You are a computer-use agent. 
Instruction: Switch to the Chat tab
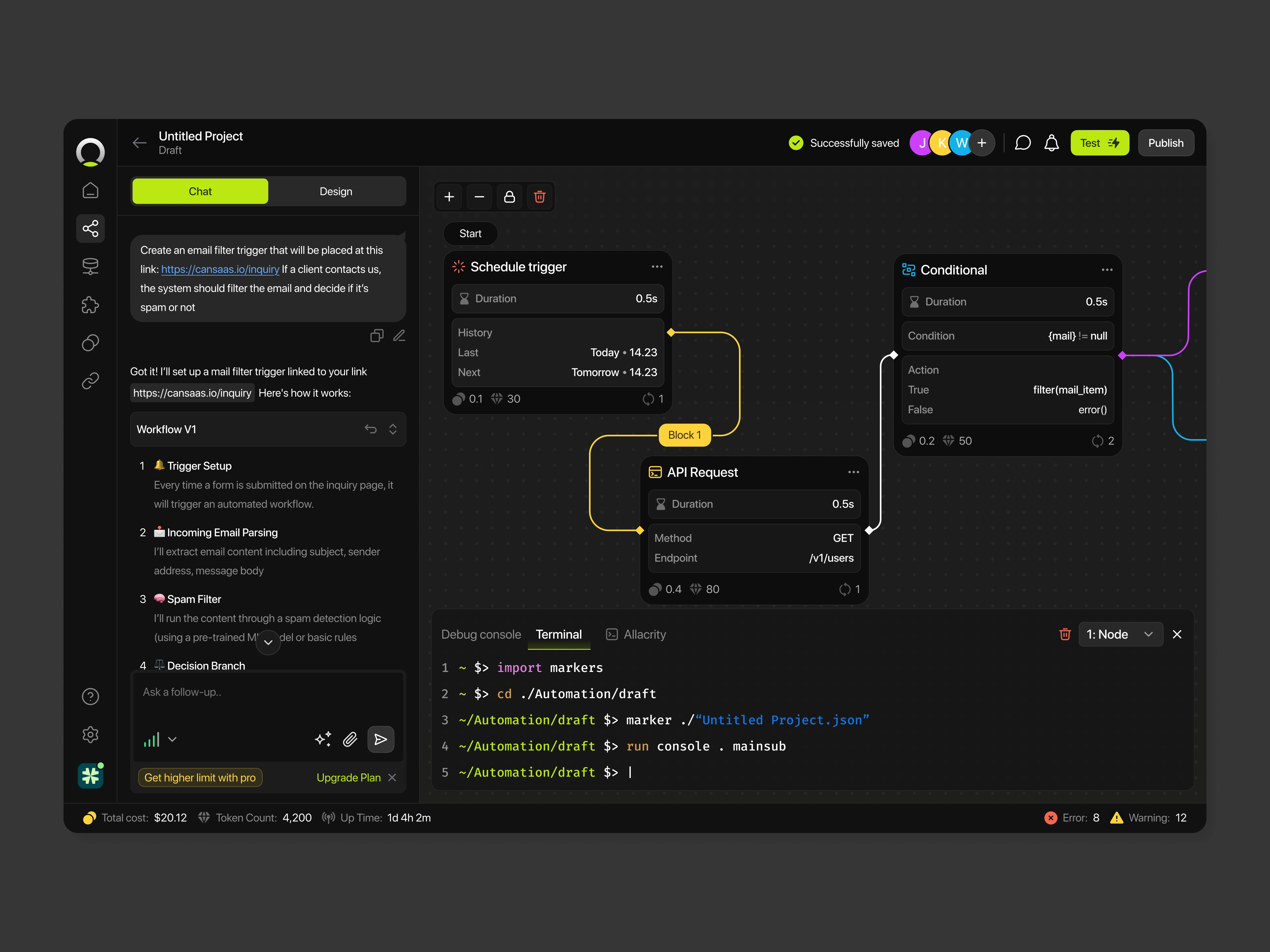[200, 191]
